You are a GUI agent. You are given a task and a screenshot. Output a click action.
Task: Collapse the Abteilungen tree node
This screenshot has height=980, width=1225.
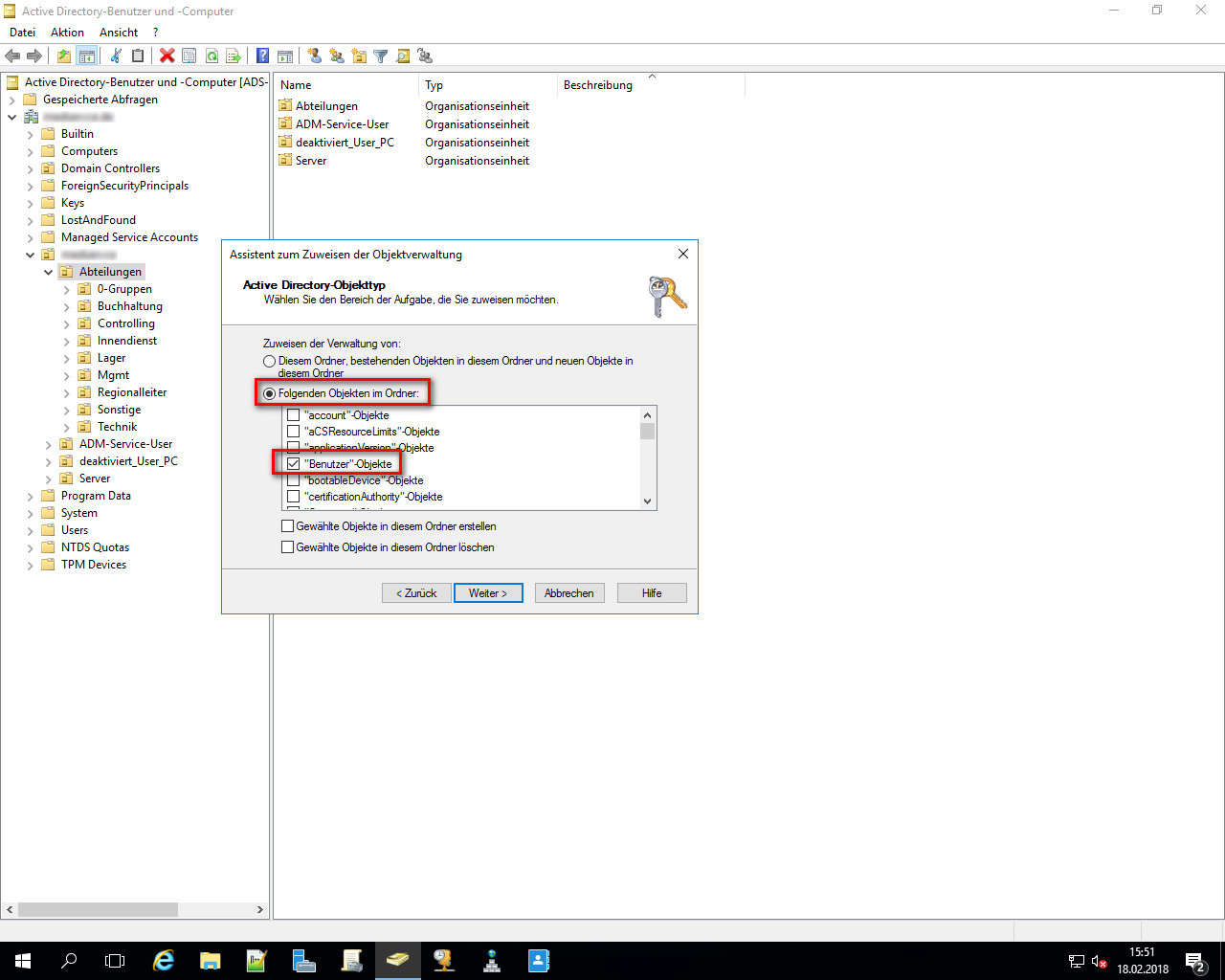49,272
